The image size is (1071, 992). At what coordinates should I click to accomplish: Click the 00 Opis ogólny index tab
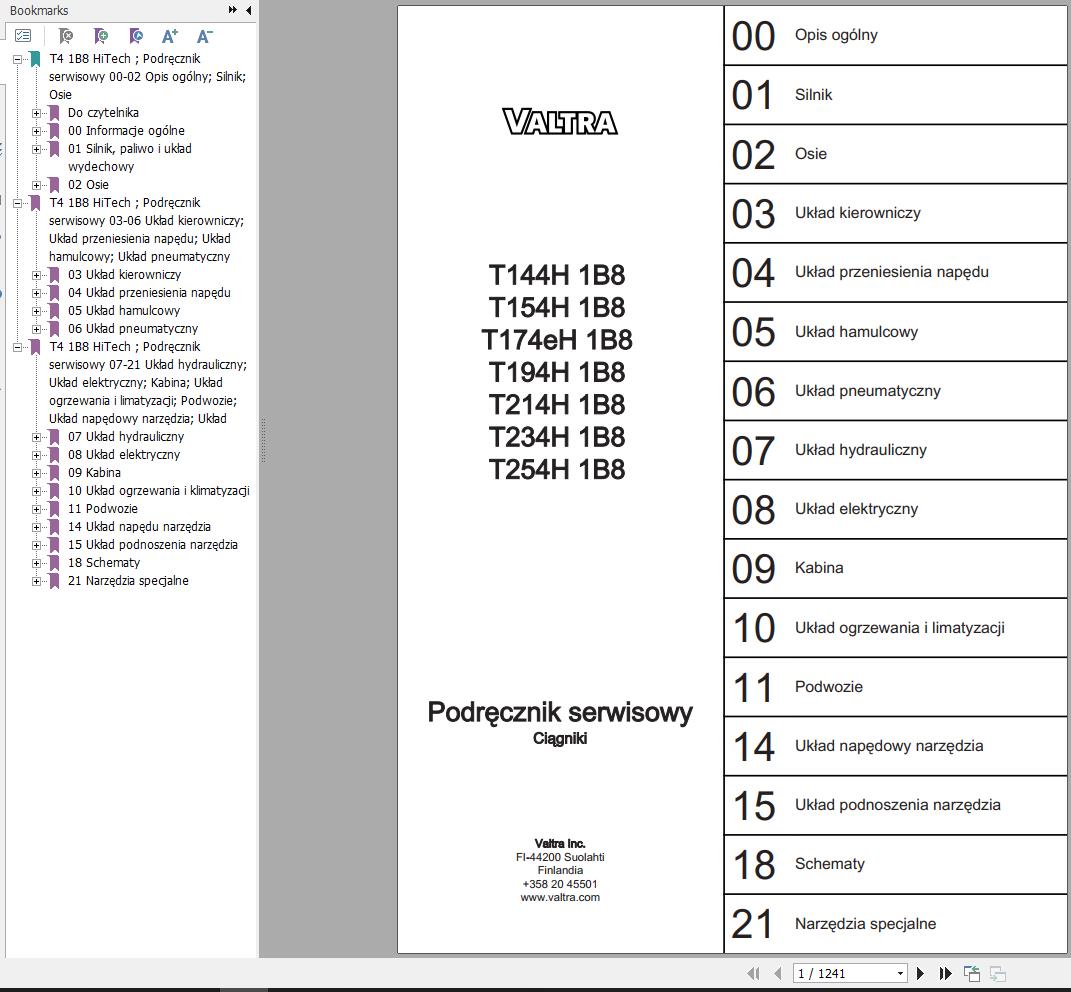[895, 36]
